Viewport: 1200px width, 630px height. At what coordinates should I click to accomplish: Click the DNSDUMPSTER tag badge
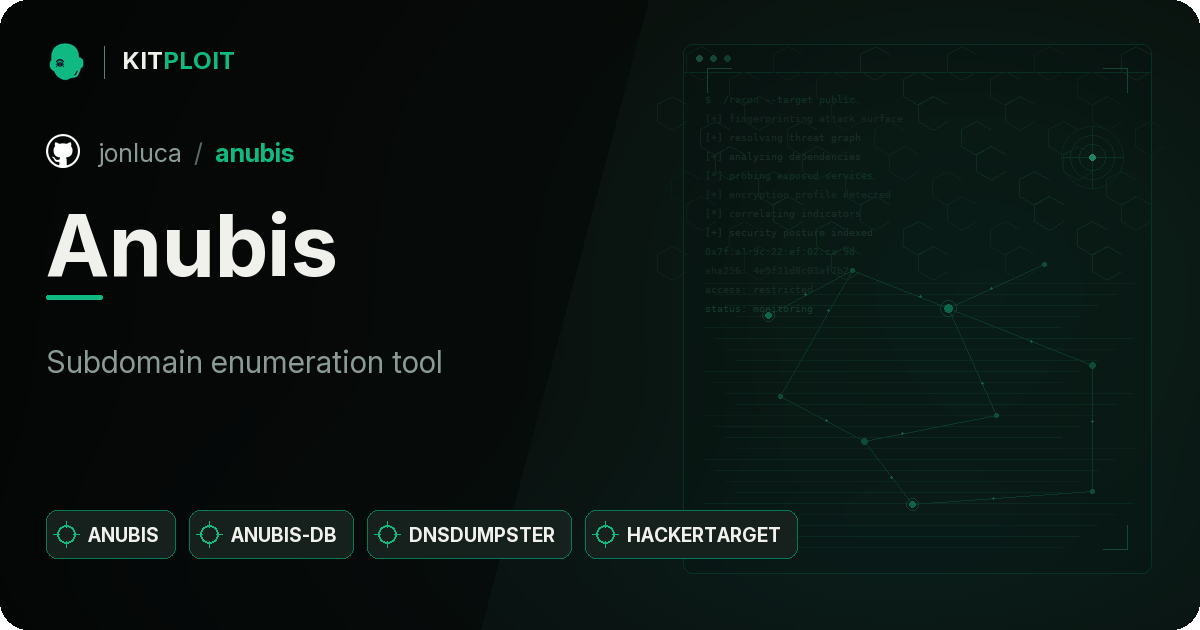point(469,535)
